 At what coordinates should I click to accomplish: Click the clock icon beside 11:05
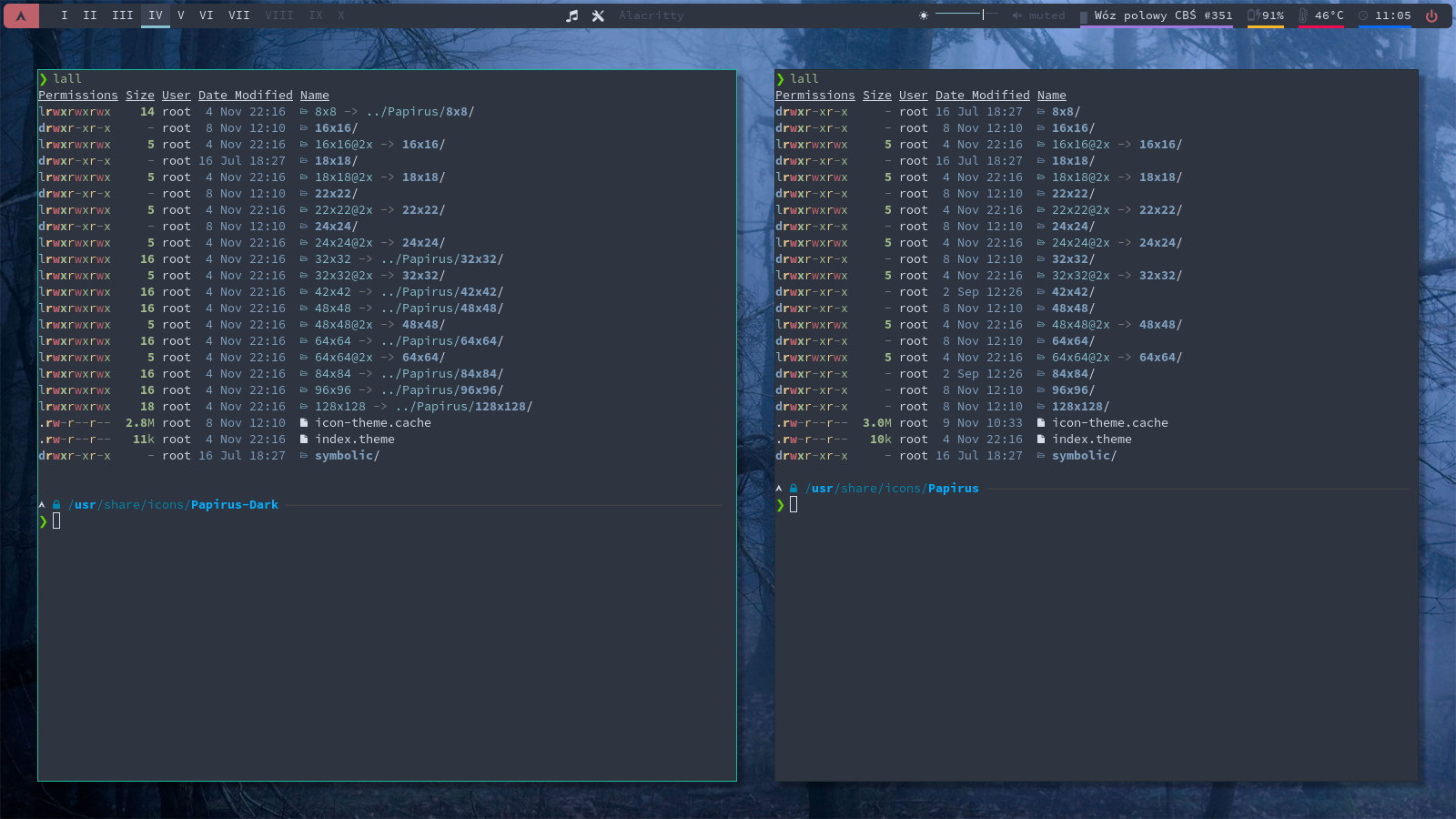point(1362,15)
